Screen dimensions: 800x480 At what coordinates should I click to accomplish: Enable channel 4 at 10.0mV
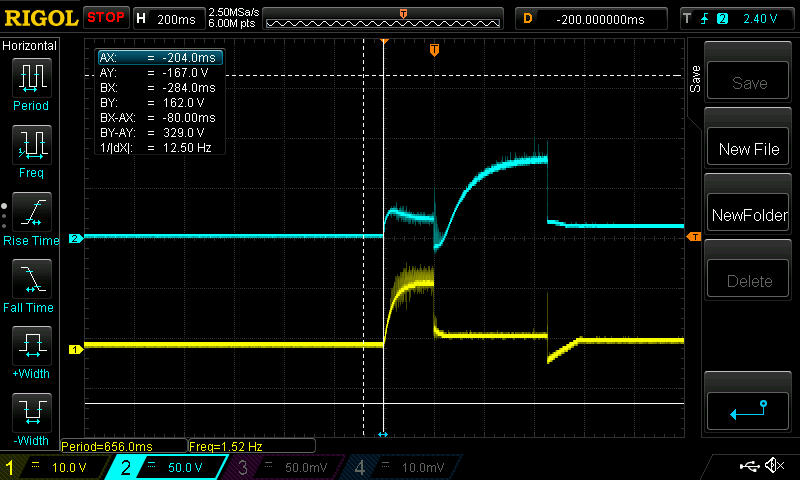point(401,467)
